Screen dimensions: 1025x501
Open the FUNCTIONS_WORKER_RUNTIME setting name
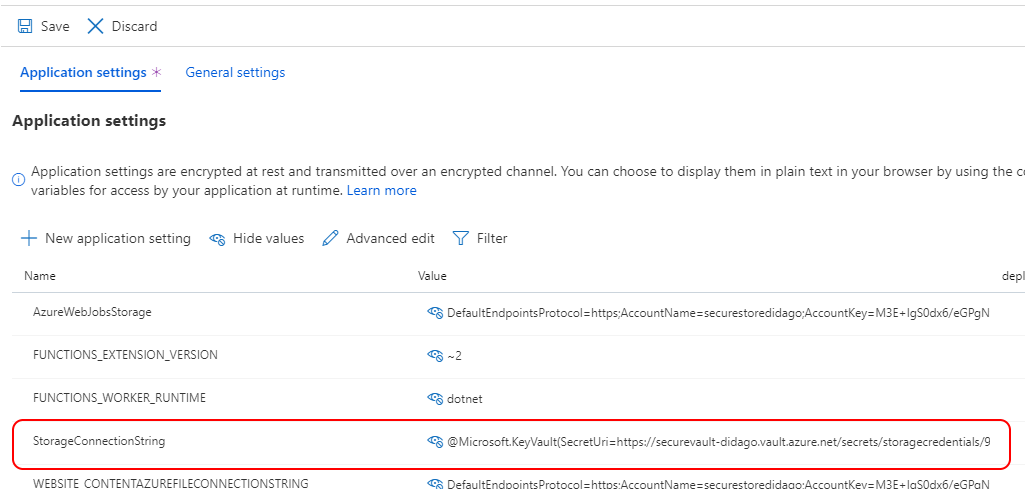(120, 397)
